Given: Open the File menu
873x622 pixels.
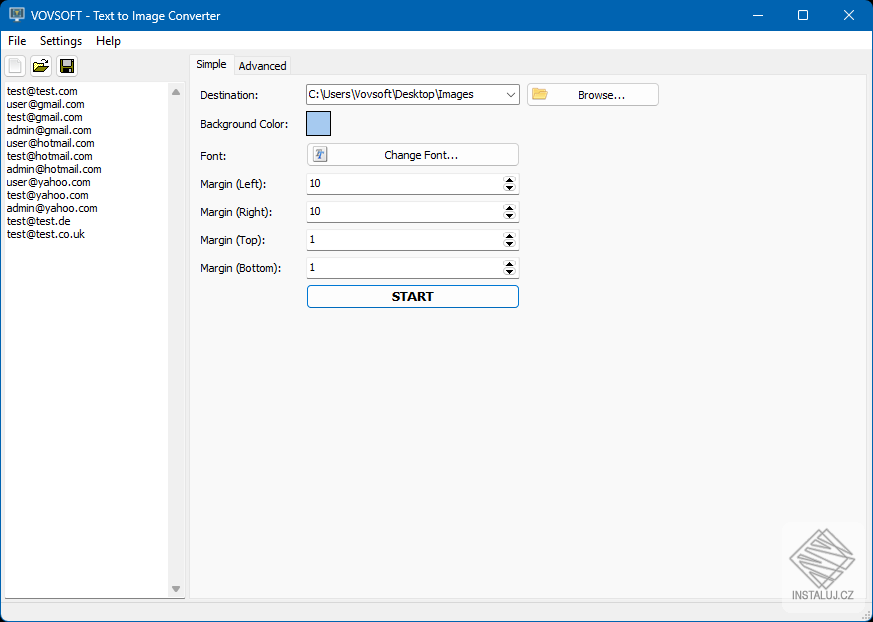Looking at the screenshot, I should coord(17,41).
